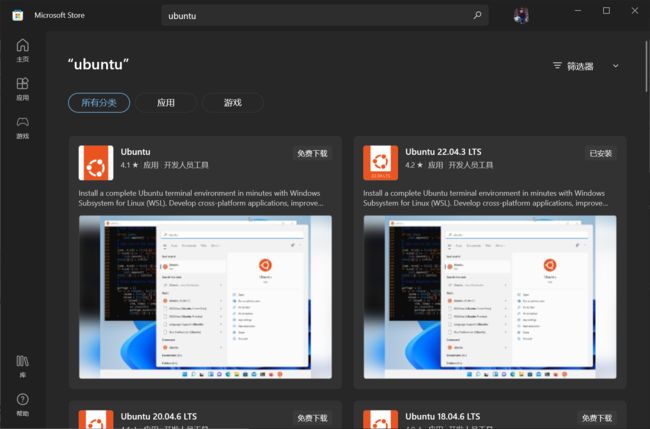Click the 4.1 star rating under Ubuntu

coord(129,165)
